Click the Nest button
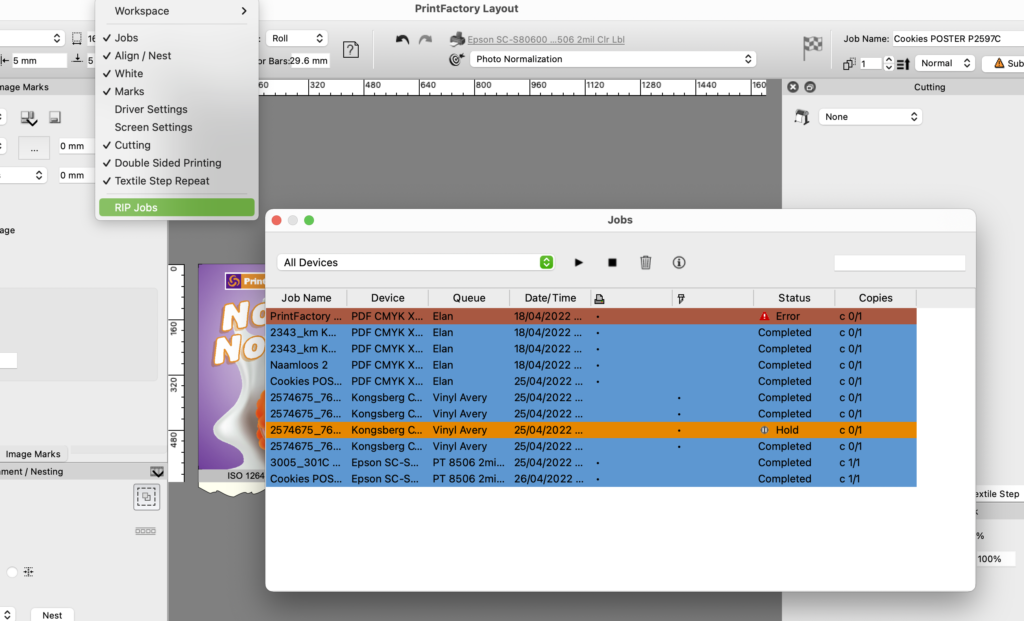1024x621 pixels. pos(52,615)
